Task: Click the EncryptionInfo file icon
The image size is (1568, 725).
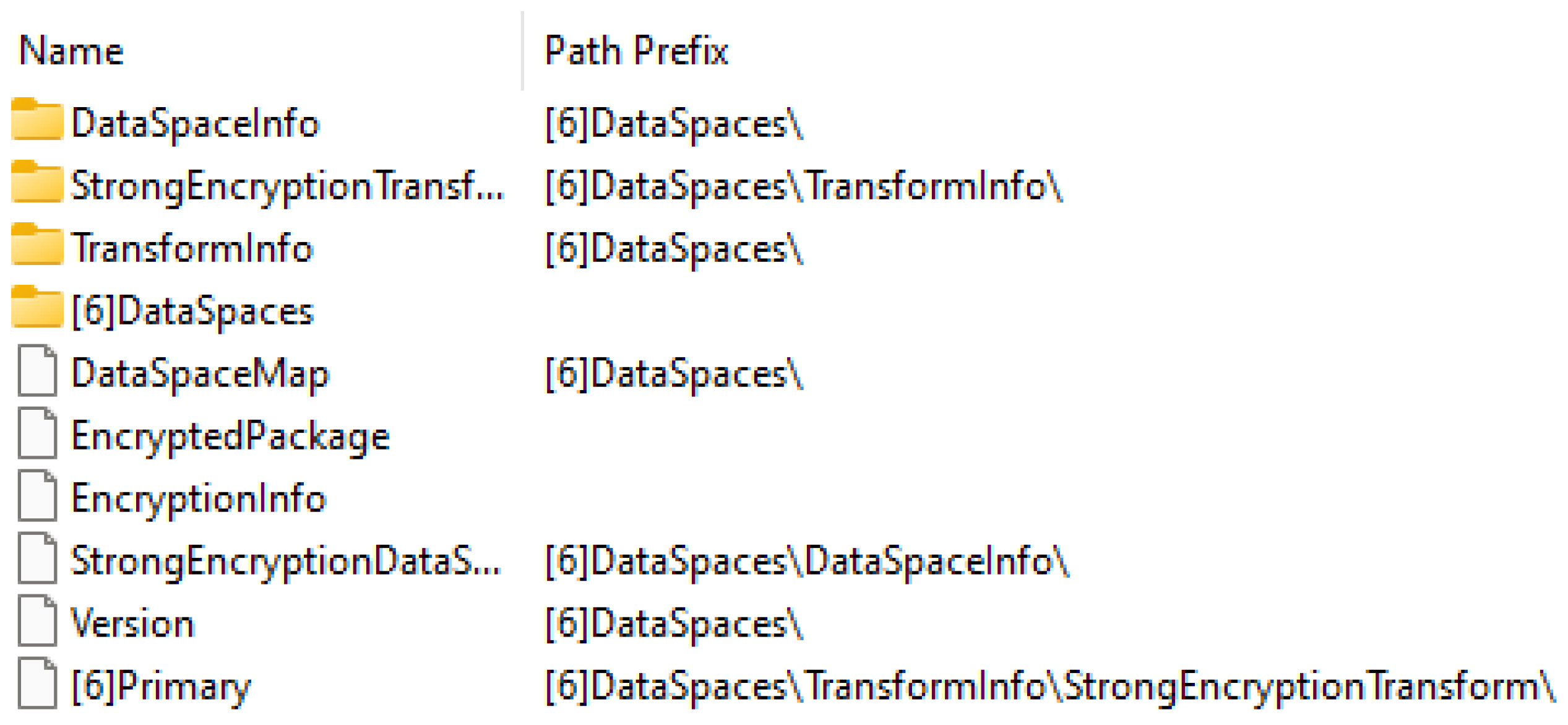Action: point(37,497)
